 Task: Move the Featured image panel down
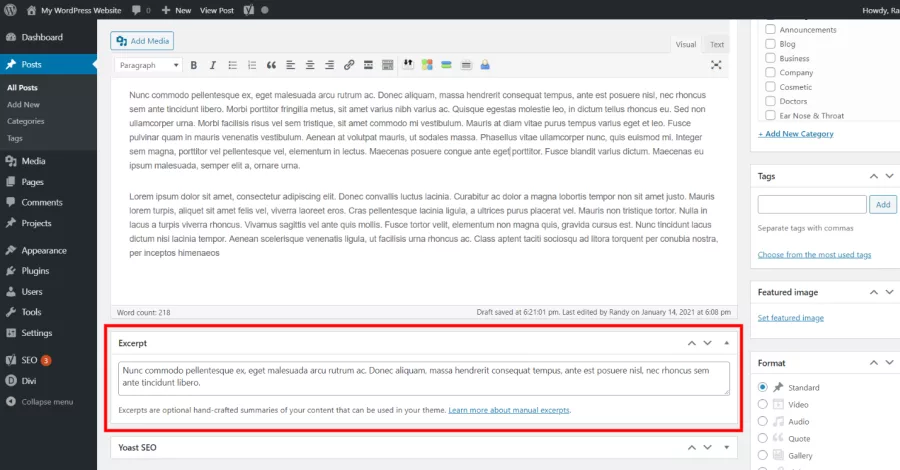890,292
